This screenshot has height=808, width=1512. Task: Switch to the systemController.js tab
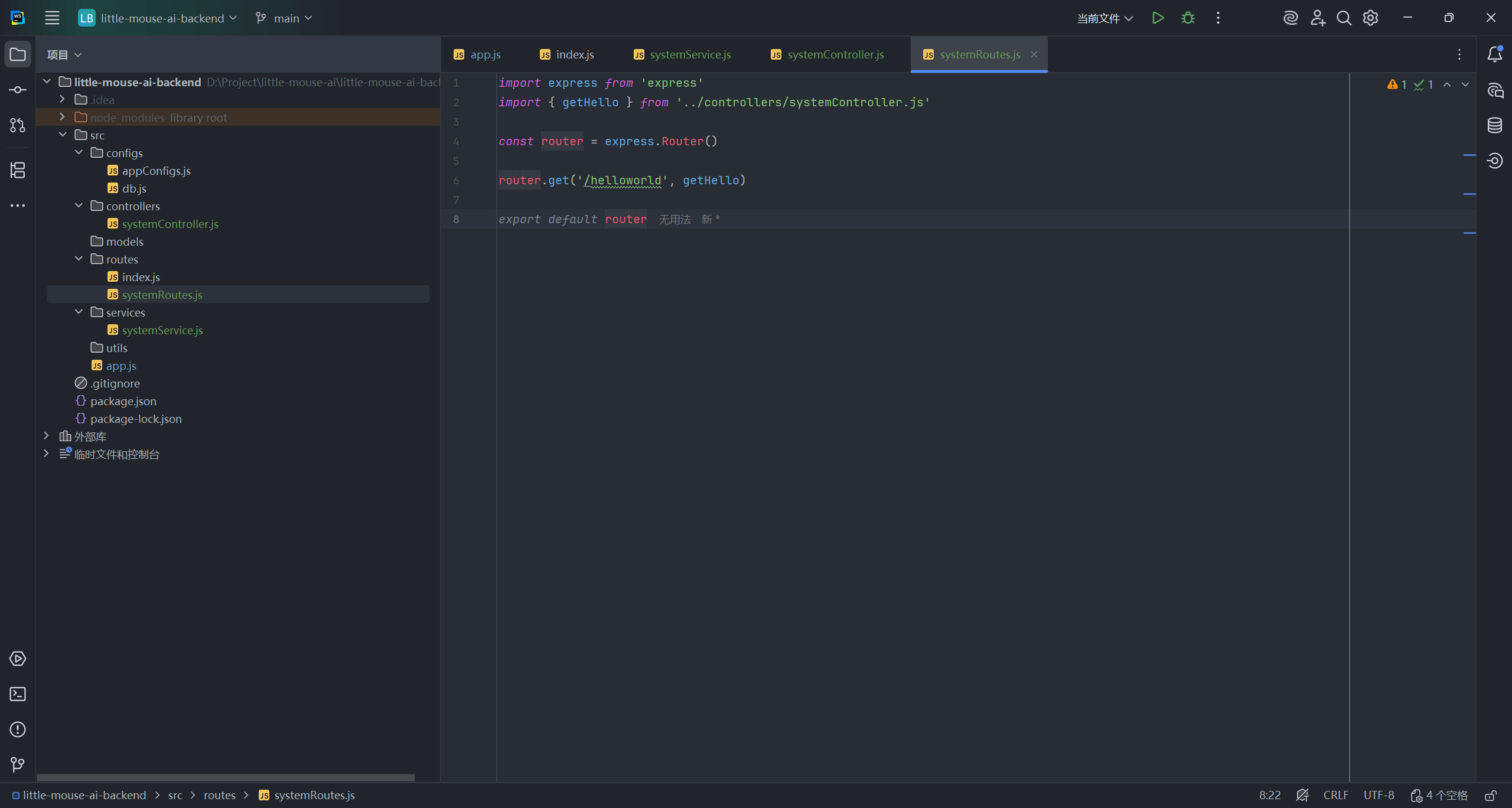835,54
